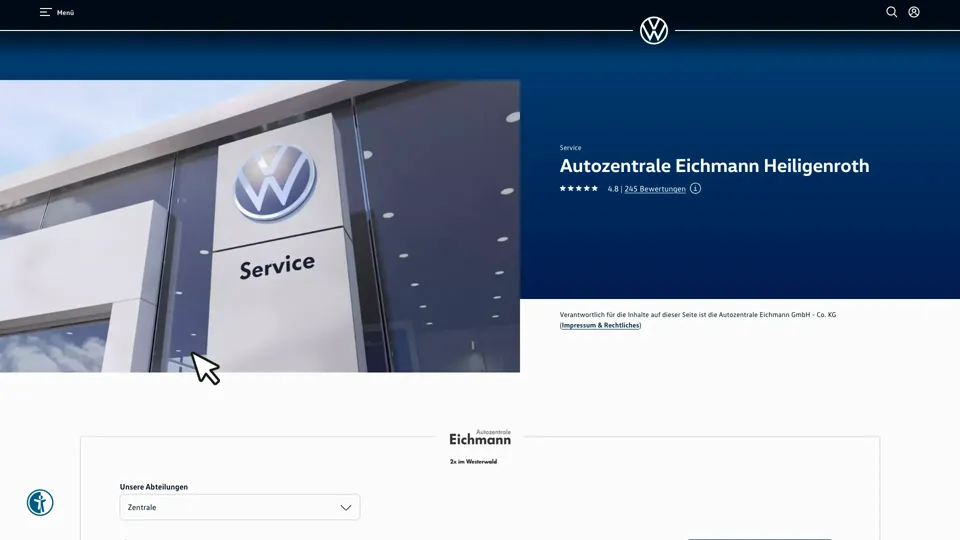Image resolution: width=960 pixels, height=540 pixels.
Task: Click the five-star rating display
Action: tap(579, 189)
